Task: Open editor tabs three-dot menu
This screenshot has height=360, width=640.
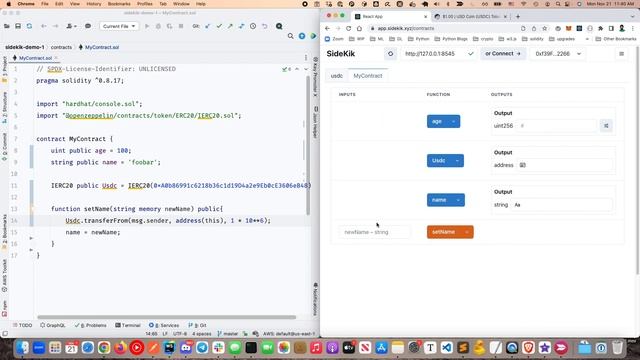Action: click(x=306, y=58)
